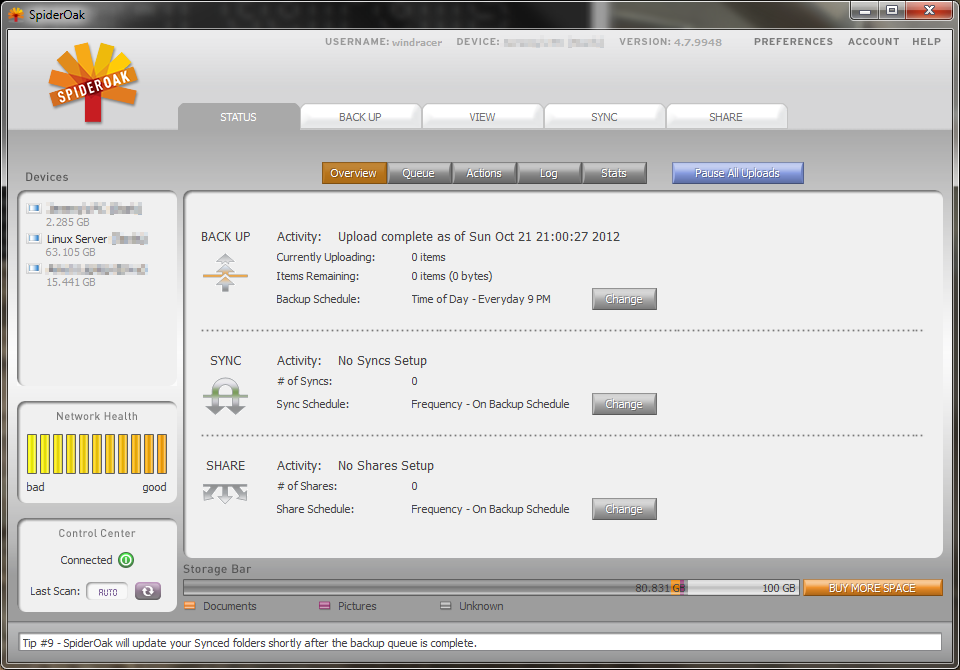
Task: Click the 'Connected' status text
Action: click(86, 560)
